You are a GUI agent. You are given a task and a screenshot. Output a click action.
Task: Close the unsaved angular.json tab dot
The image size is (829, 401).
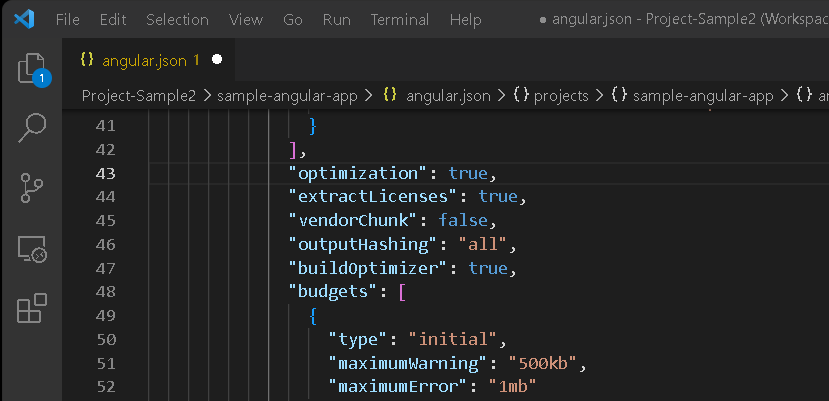217,59
